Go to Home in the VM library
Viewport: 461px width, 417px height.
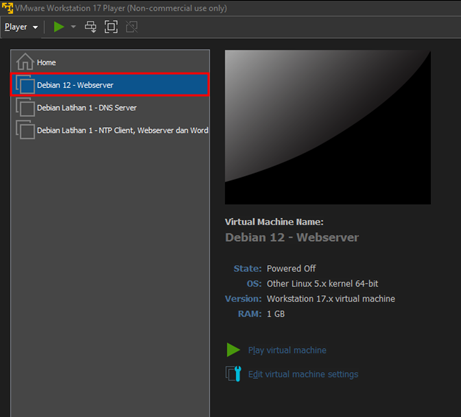click(x=110, y=62)
